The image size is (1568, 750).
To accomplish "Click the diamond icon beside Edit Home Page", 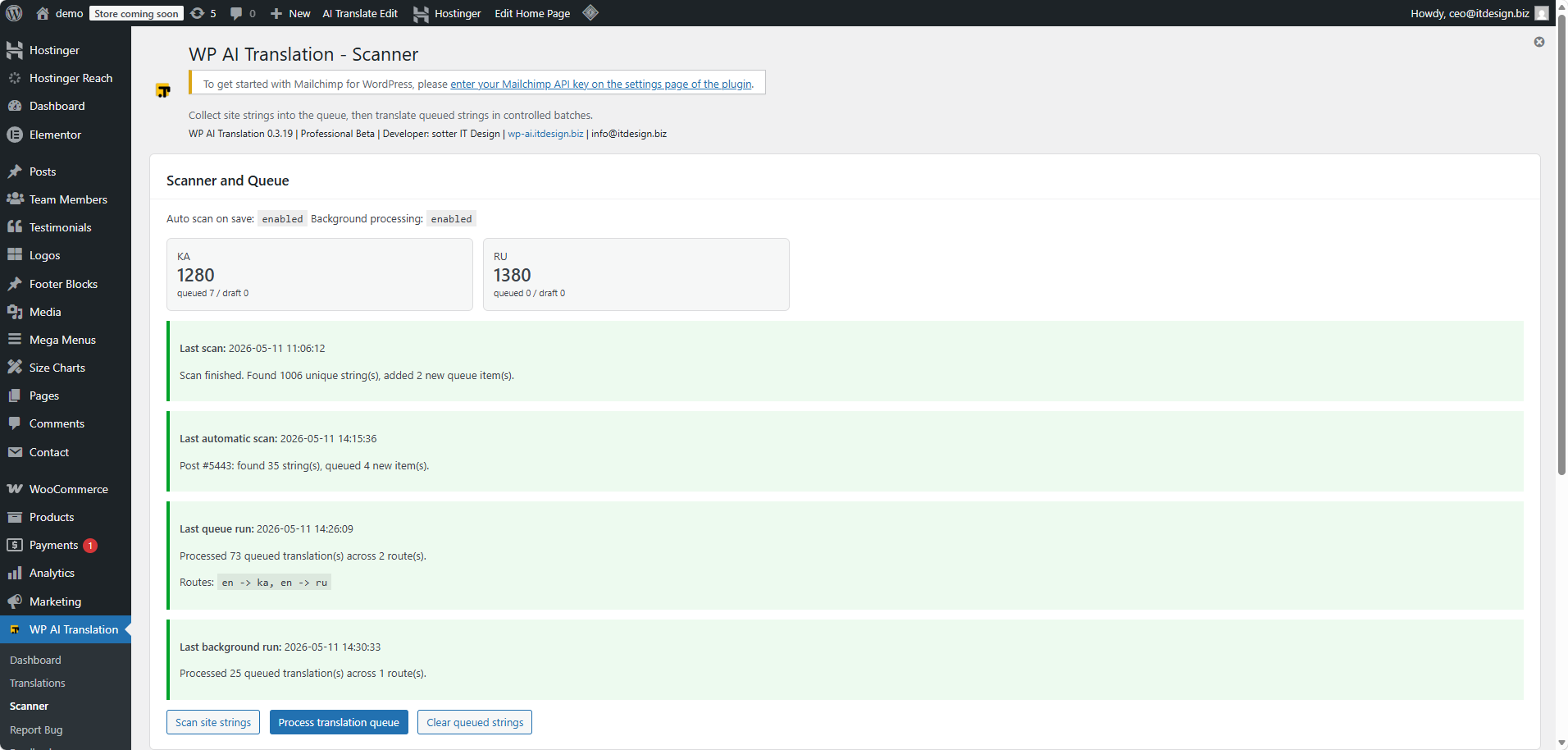I will coord(590,12).
